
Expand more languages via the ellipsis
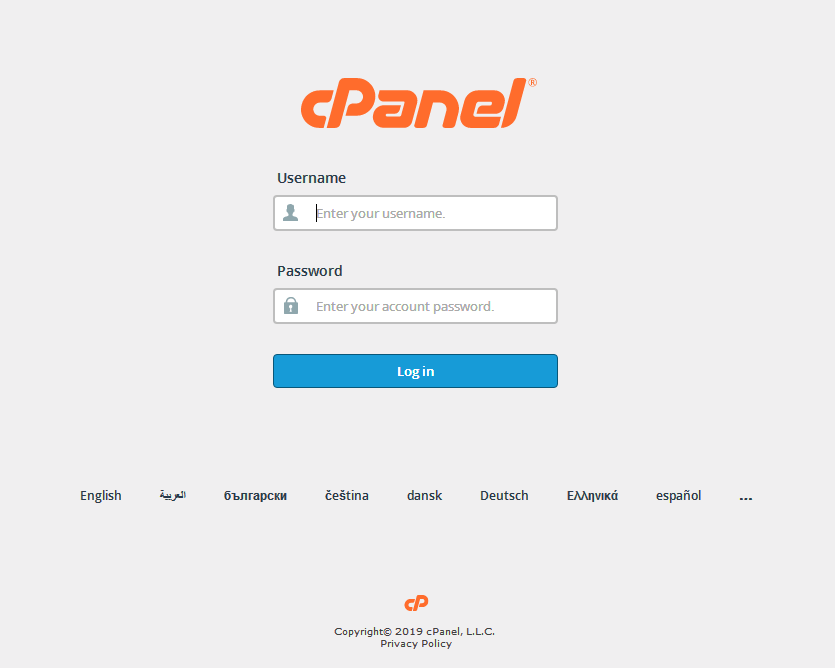coord(746,499)
